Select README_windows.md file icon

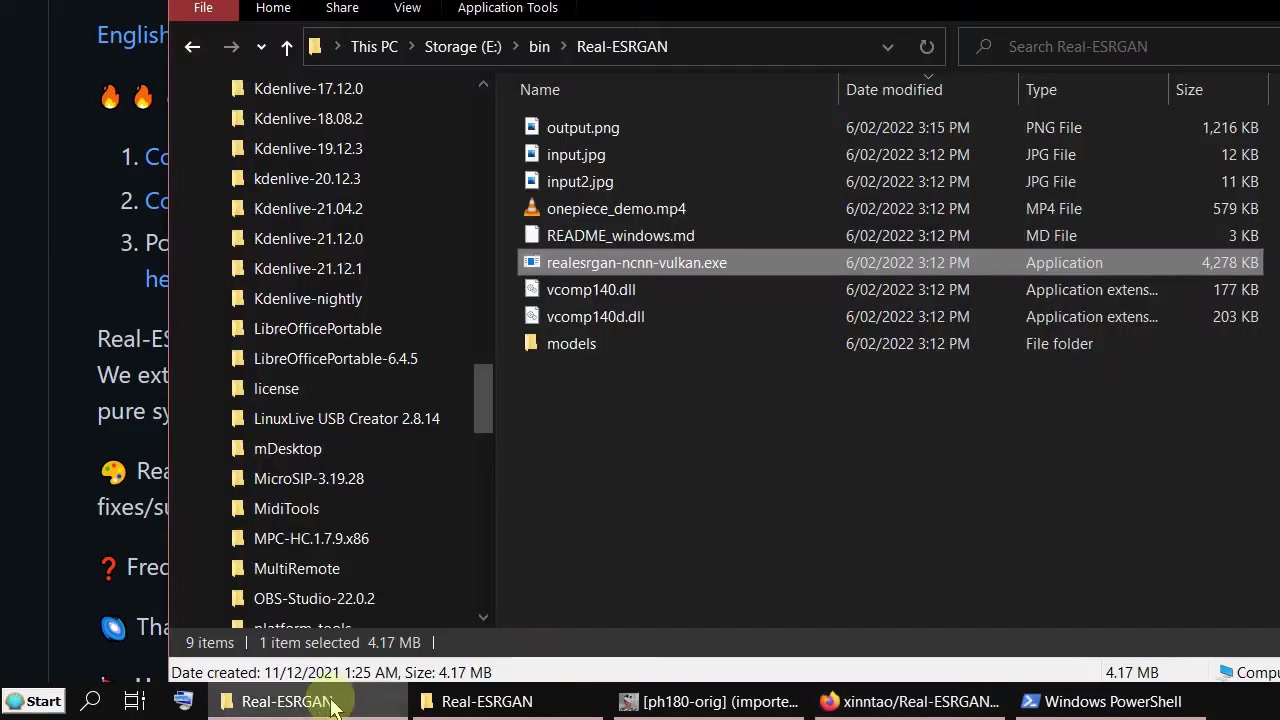[531, 236]
